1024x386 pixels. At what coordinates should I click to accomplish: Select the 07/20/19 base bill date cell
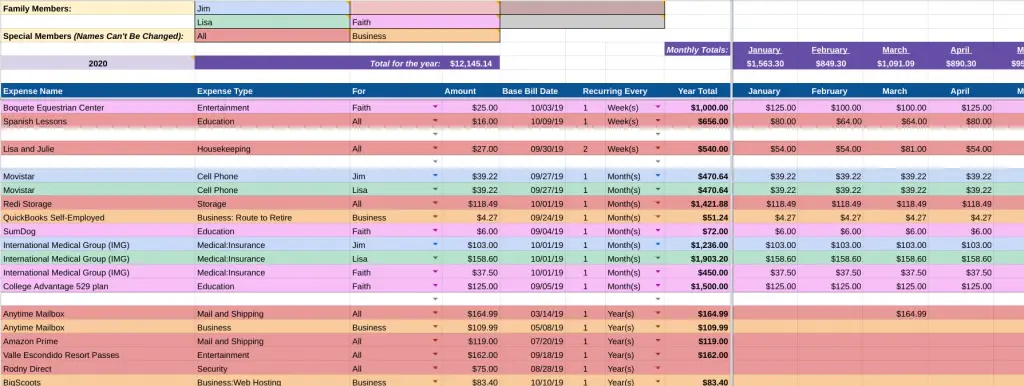click(x=533, y=341)
